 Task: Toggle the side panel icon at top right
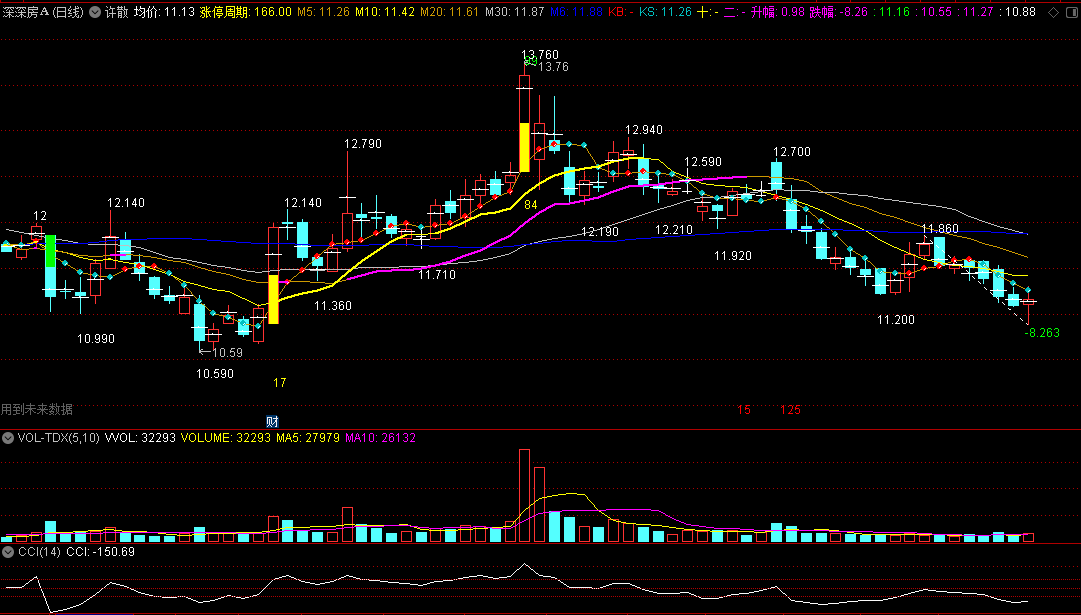point(1071,12)
